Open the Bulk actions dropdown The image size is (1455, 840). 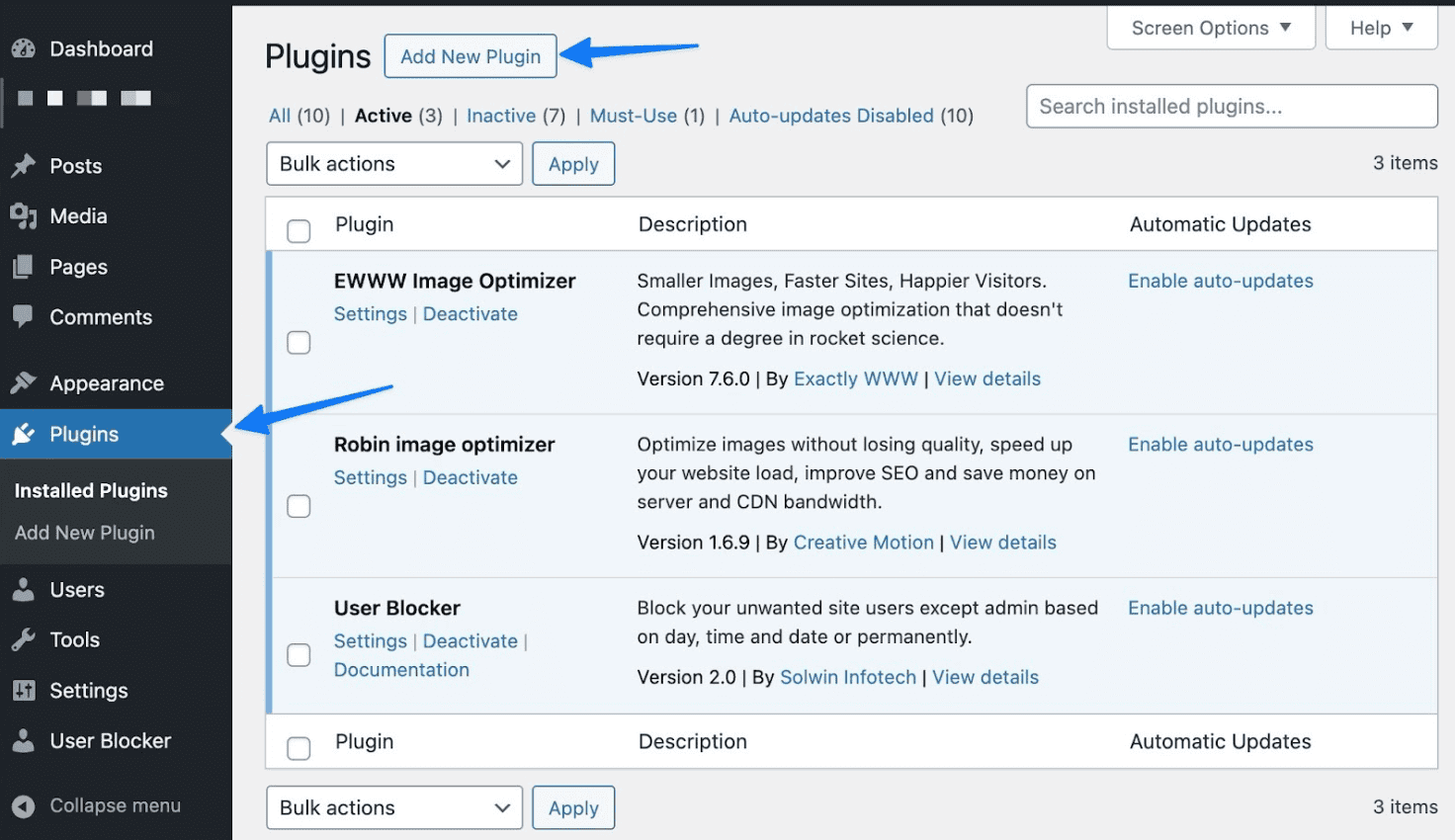[393, 163]
